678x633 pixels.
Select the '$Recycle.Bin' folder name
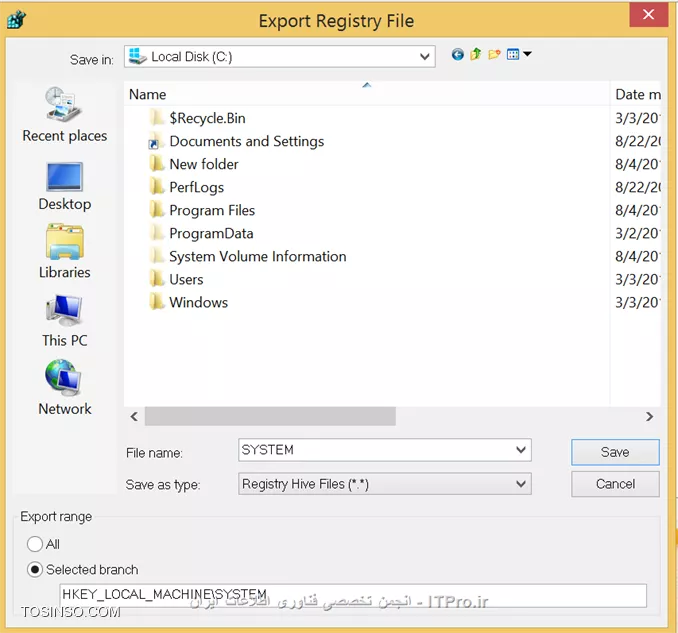[207, 118]
